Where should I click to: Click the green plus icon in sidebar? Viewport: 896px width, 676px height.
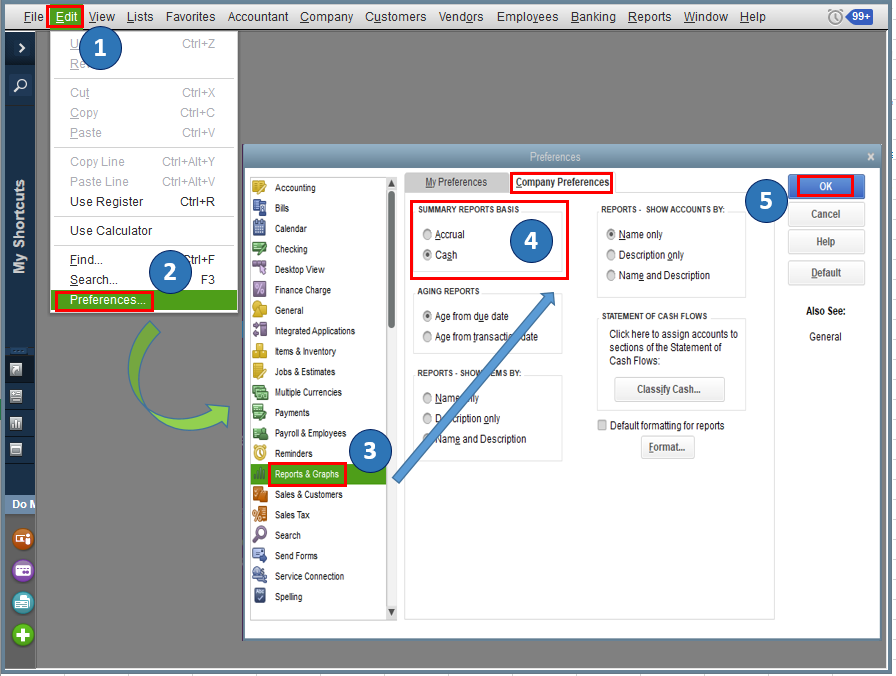click(x=23, y=635)
